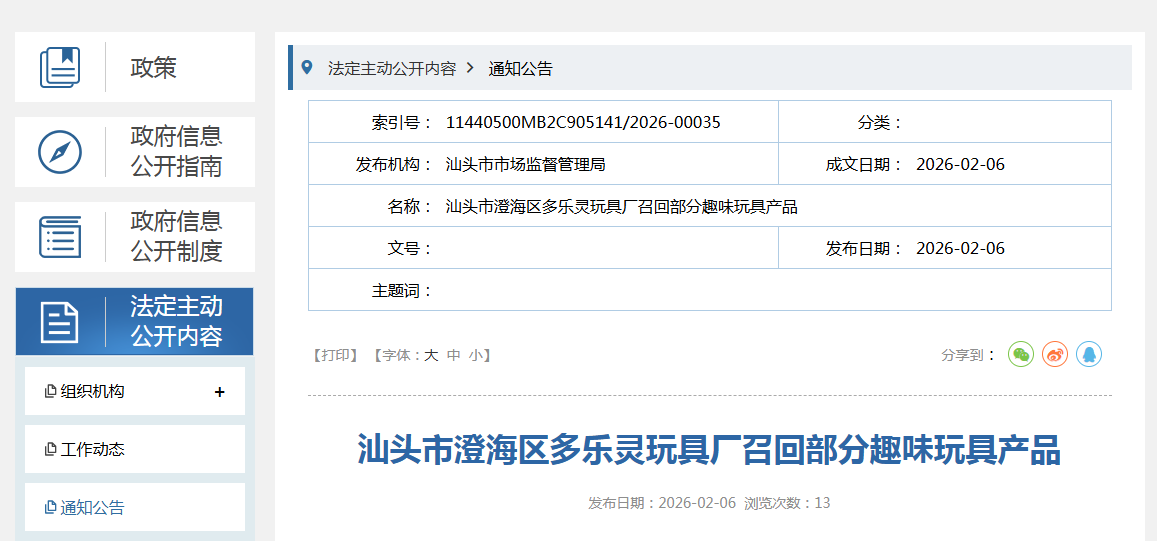Click the document icon for 法定主动公开内容
Screen dimensions: 1157x541
(60, 322)
